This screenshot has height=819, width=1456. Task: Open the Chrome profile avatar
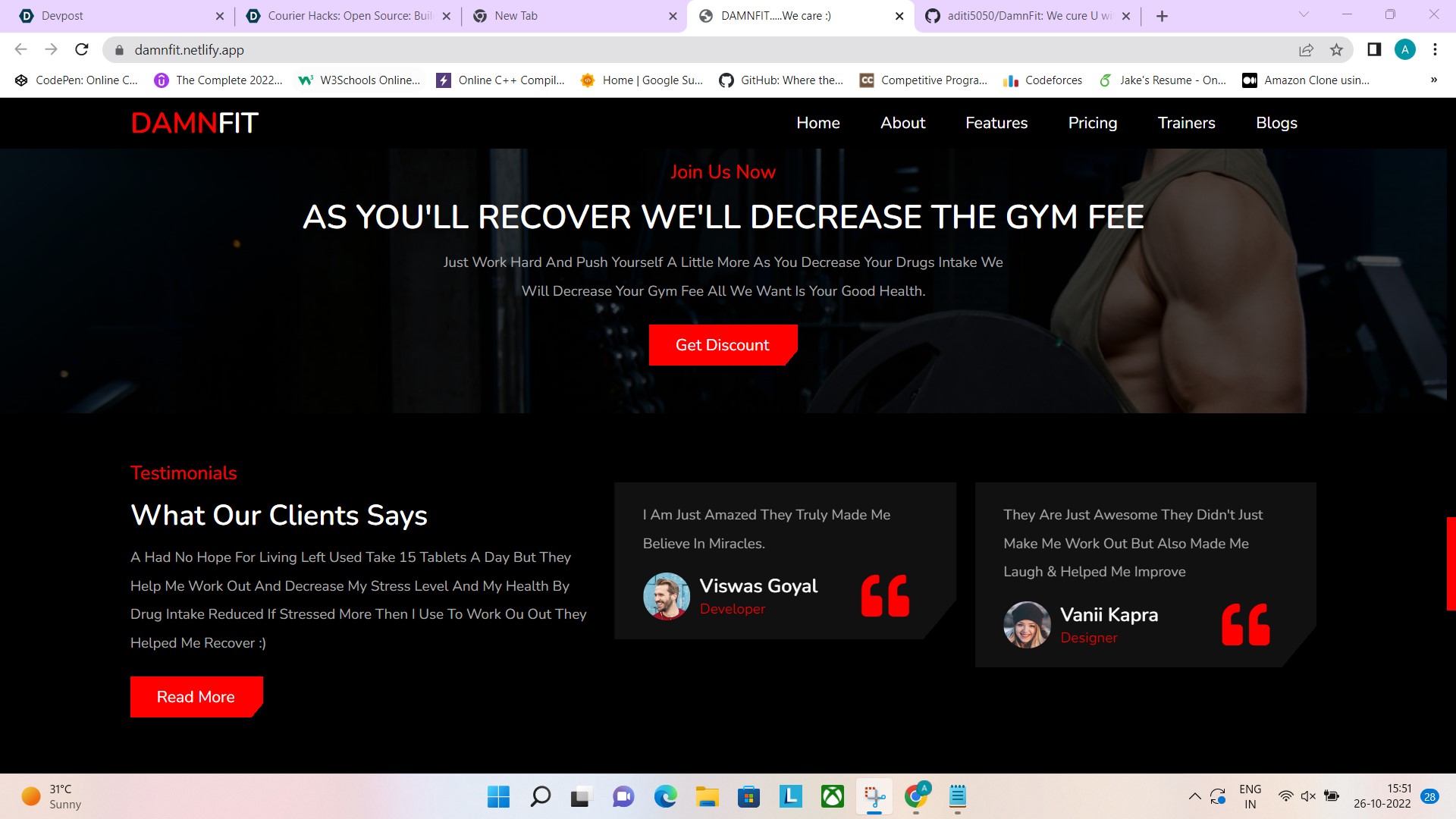(1407, 50)
